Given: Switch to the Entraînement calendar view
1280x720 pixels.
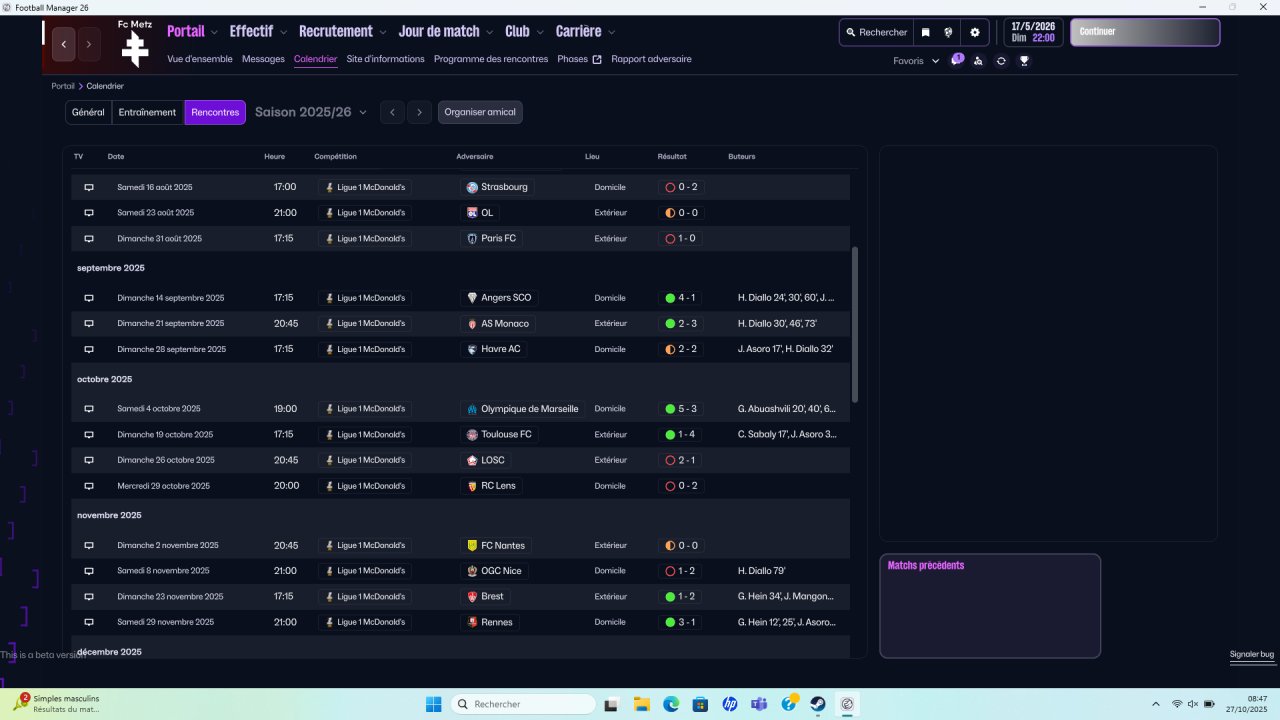Looking at the screenshot, I should (147, 112).
